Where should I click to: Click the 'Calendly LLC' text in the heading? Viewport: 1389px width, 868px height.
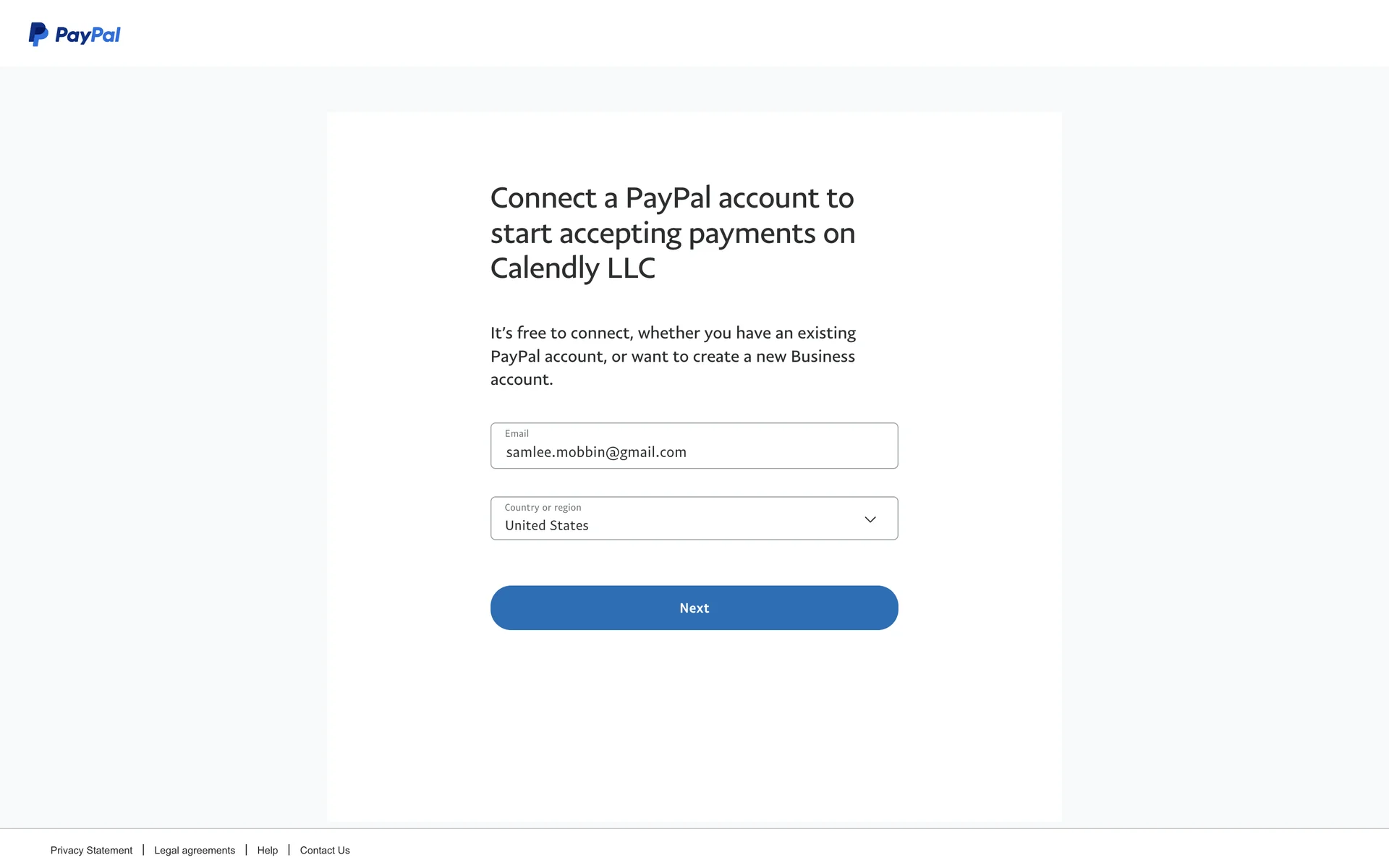point(573,268)
